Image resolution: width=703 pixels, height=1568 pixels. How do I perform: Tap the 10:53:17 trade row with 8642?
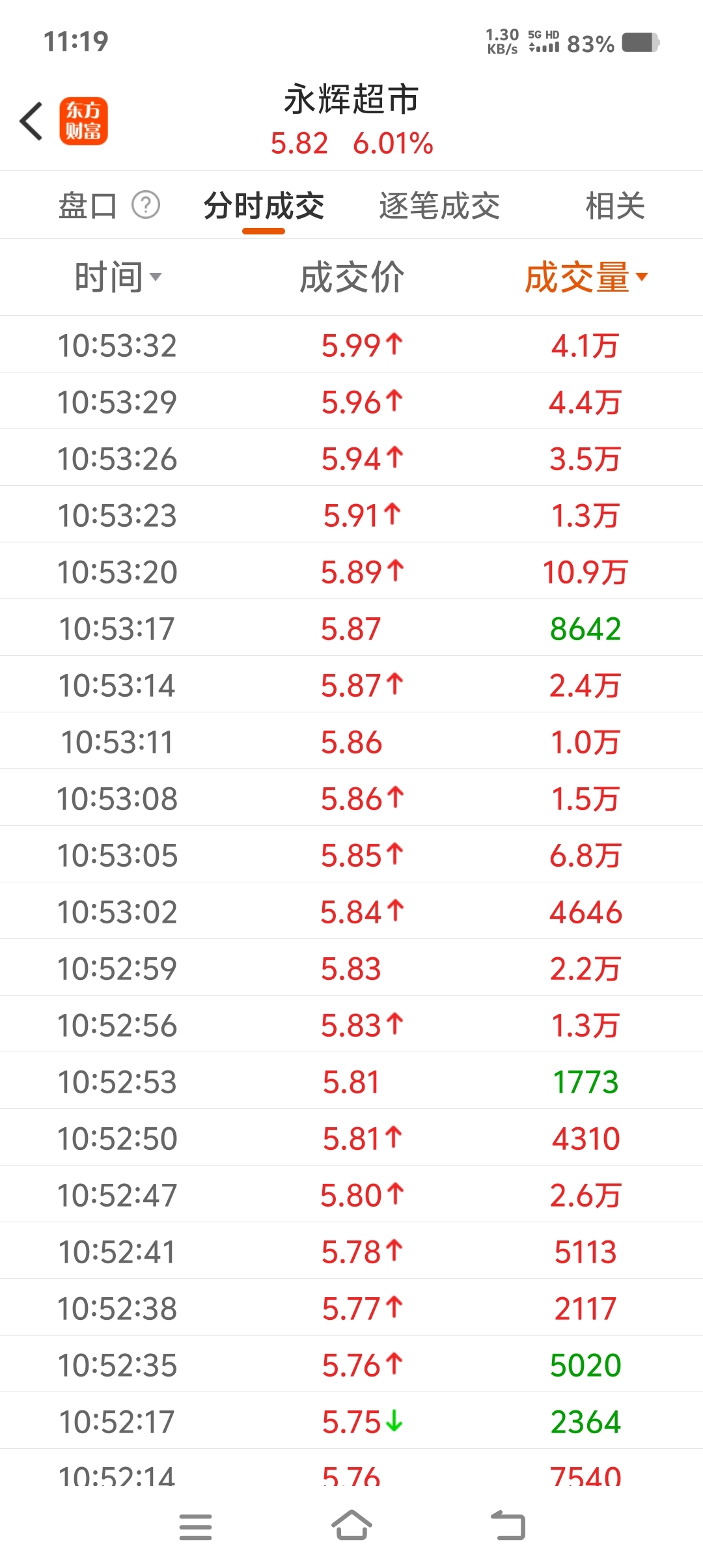coord(351,628)
